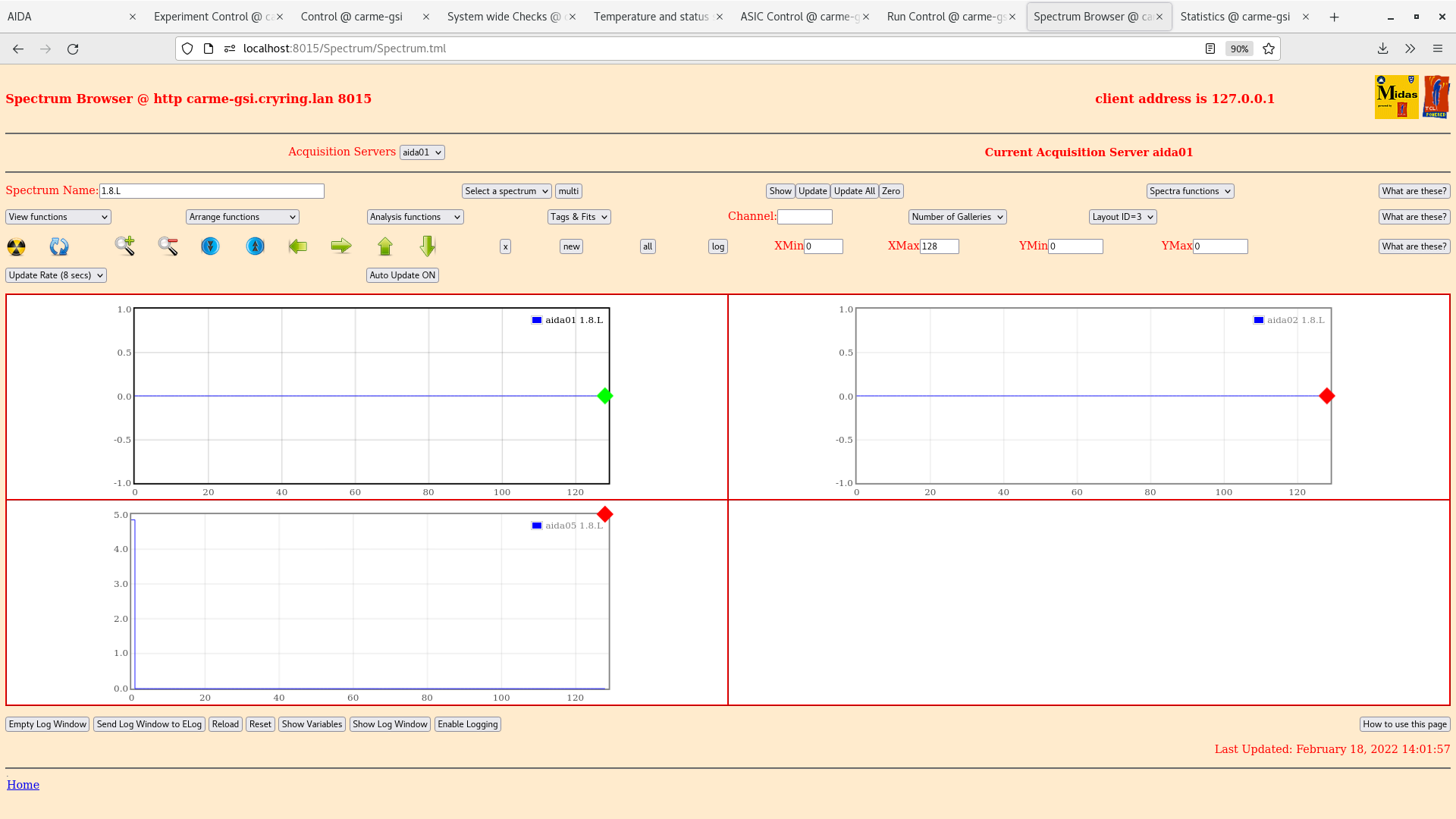Click the blue double up-arrow icon

pos(256,246)
